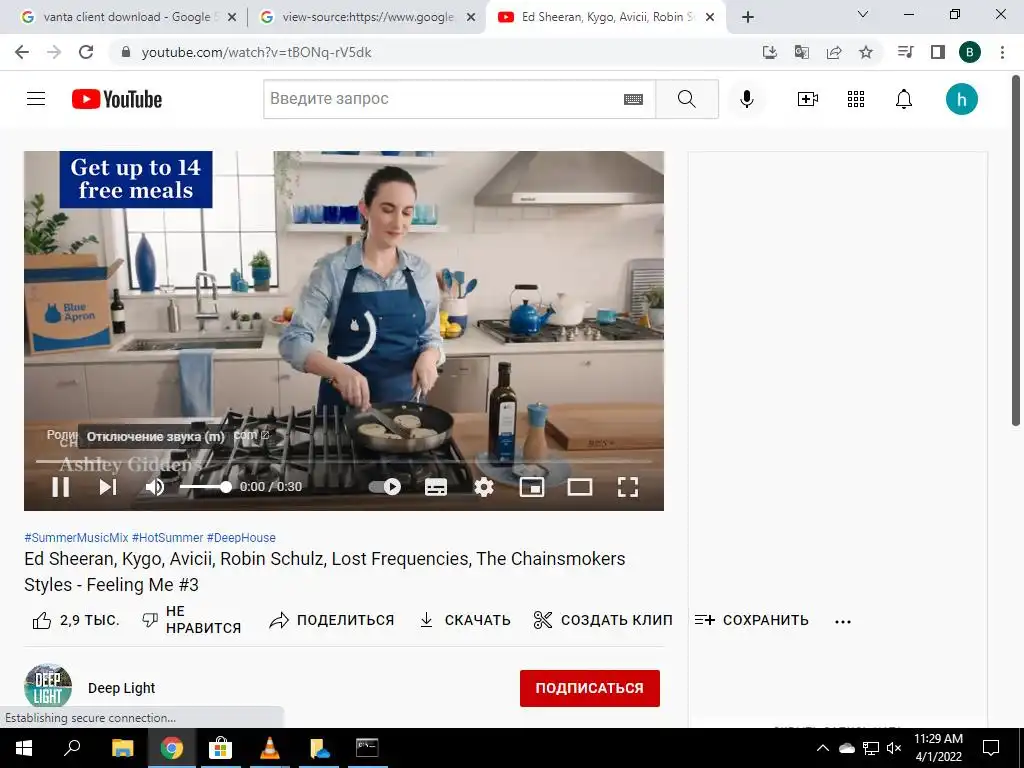Create a clip with СОЗДАТЬ КЛИП
The height and width of the screenshot is (768, 1024).
click(603, 620)
